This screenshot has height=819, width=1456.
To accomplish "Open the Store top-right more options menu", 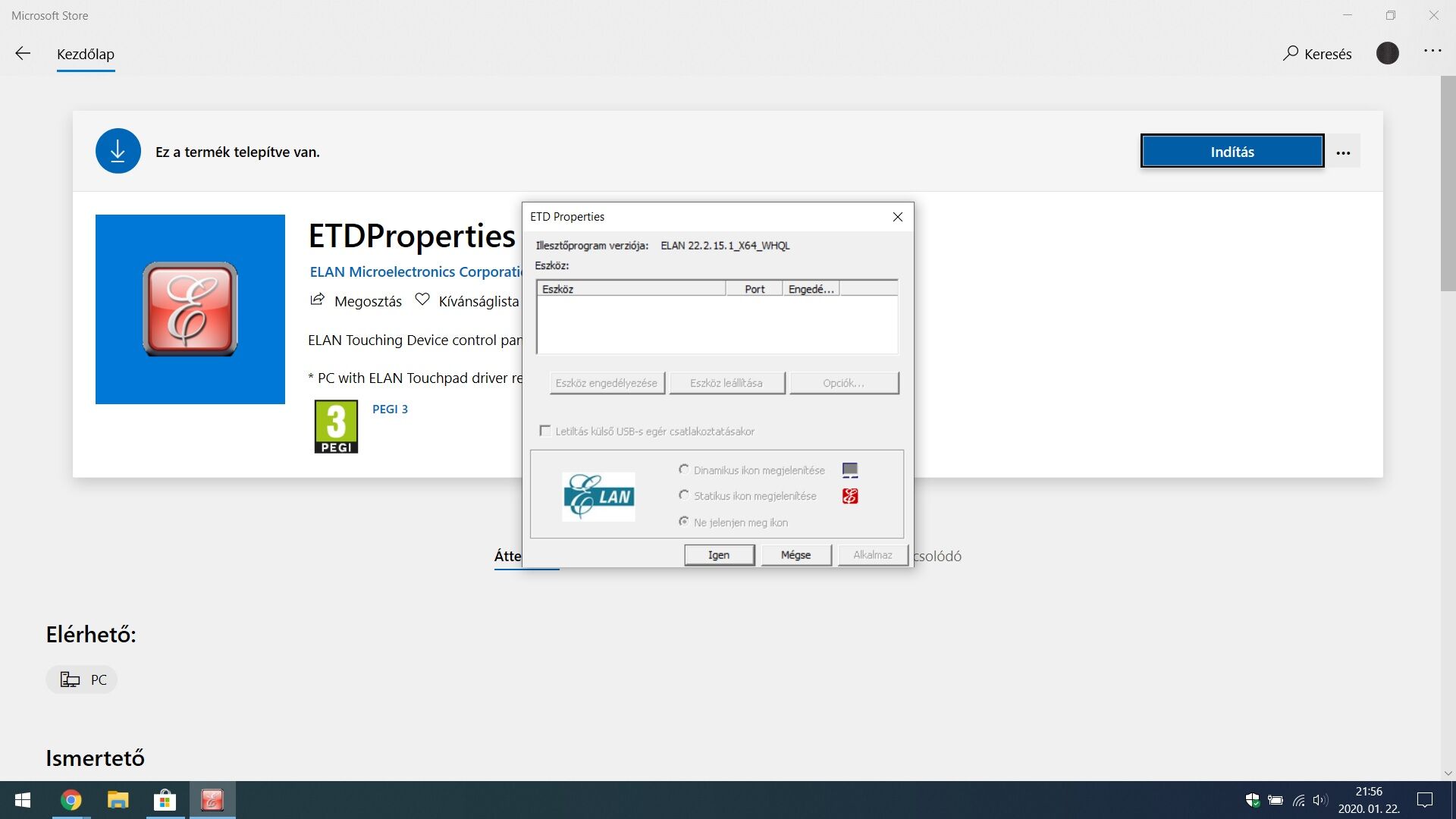I will [1432, 51].
